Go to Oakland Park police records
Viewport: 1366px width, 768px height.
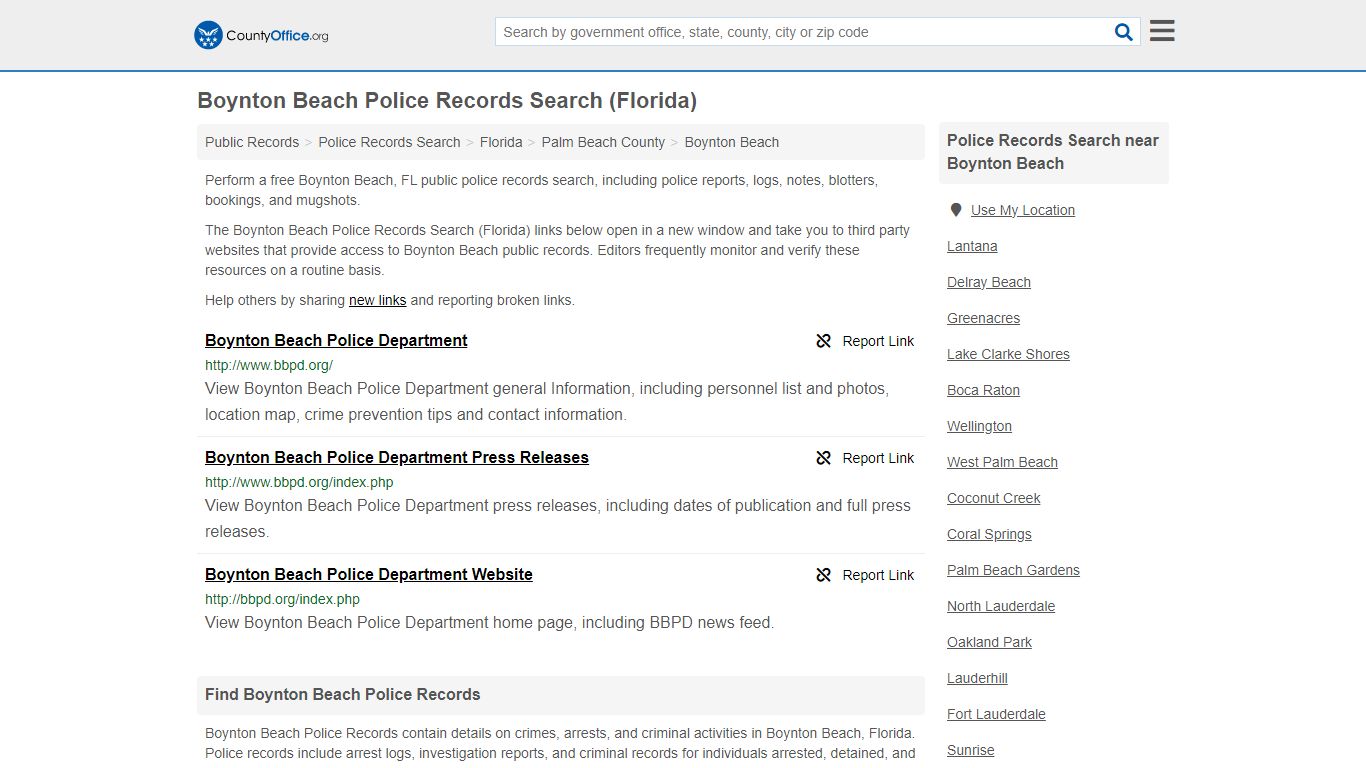[989, 642]
